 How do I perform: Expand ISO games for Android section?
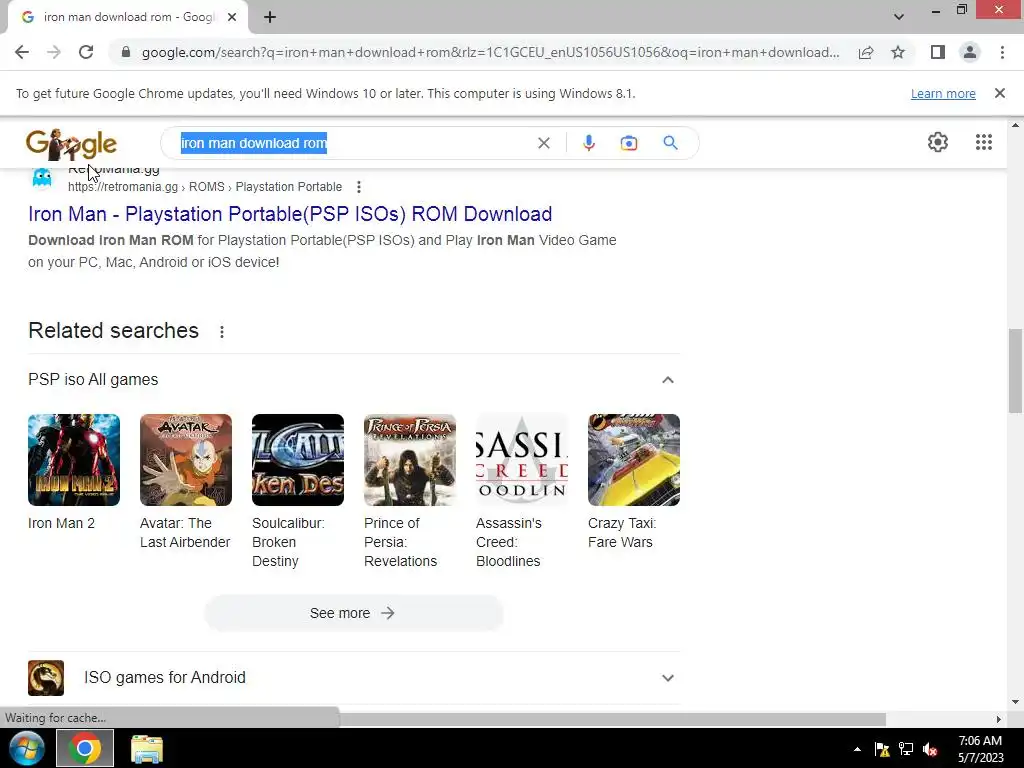667,678
